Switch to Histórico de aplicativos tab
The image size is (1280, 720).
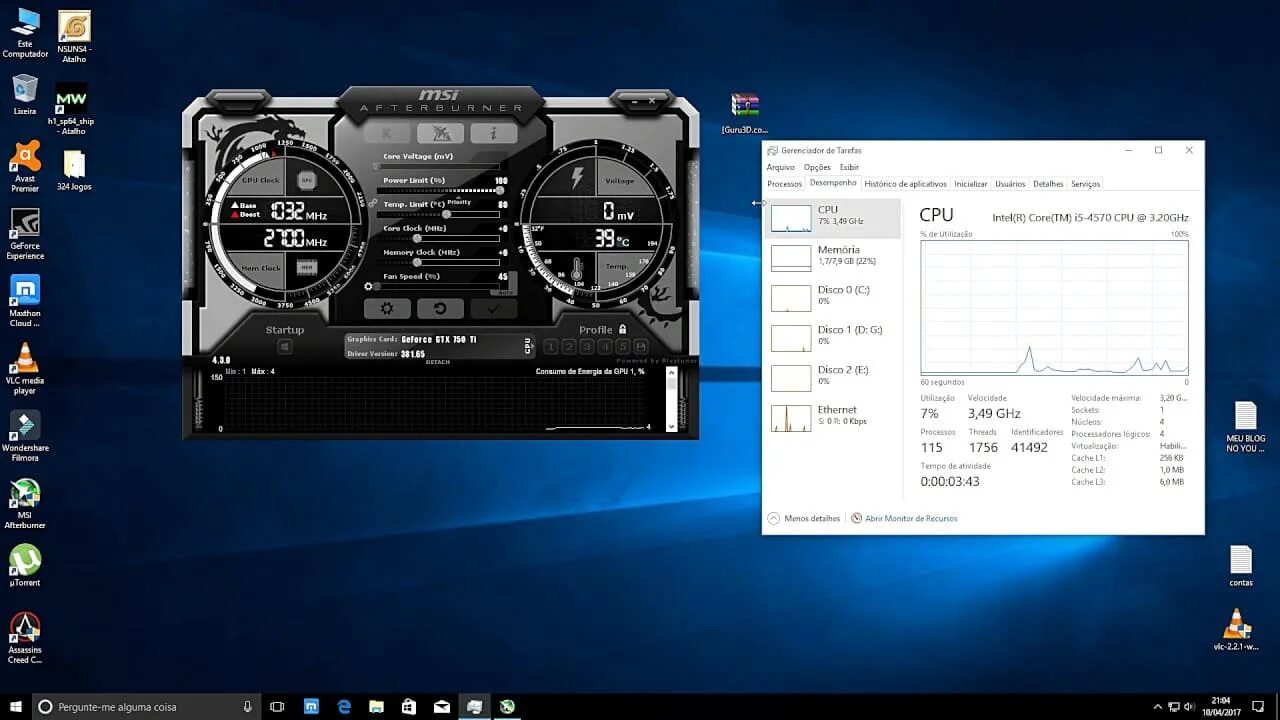pos(905,184)
